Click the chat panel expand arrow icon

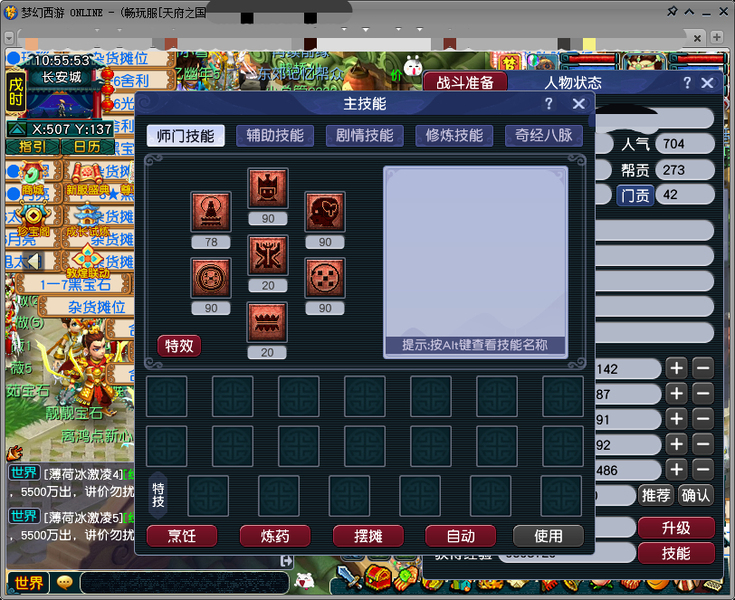[x=286, y=561]
